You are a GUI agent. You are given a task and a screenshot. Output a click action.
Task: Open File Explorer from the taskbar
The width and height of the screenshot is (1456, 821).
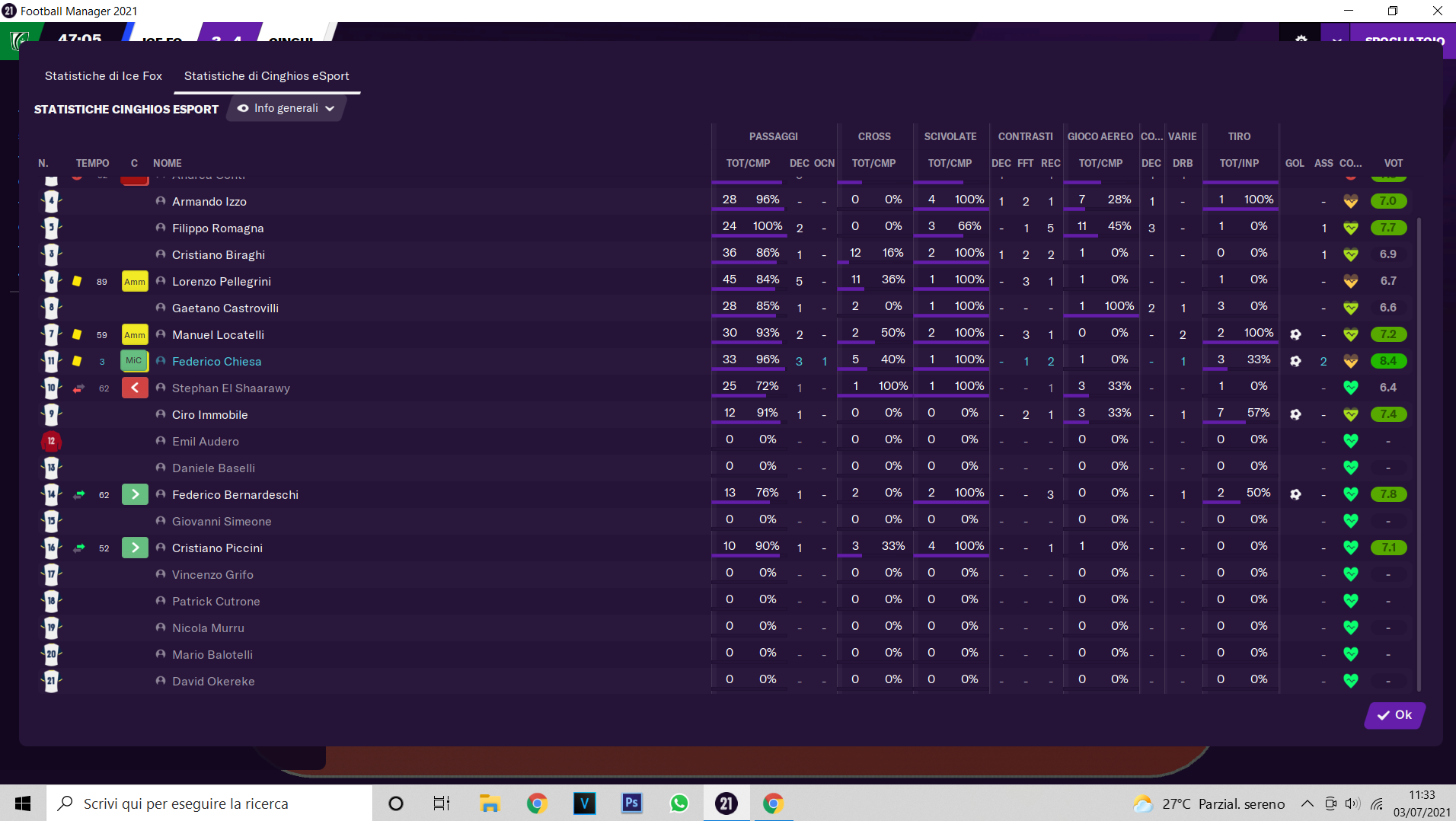point(490,803)
